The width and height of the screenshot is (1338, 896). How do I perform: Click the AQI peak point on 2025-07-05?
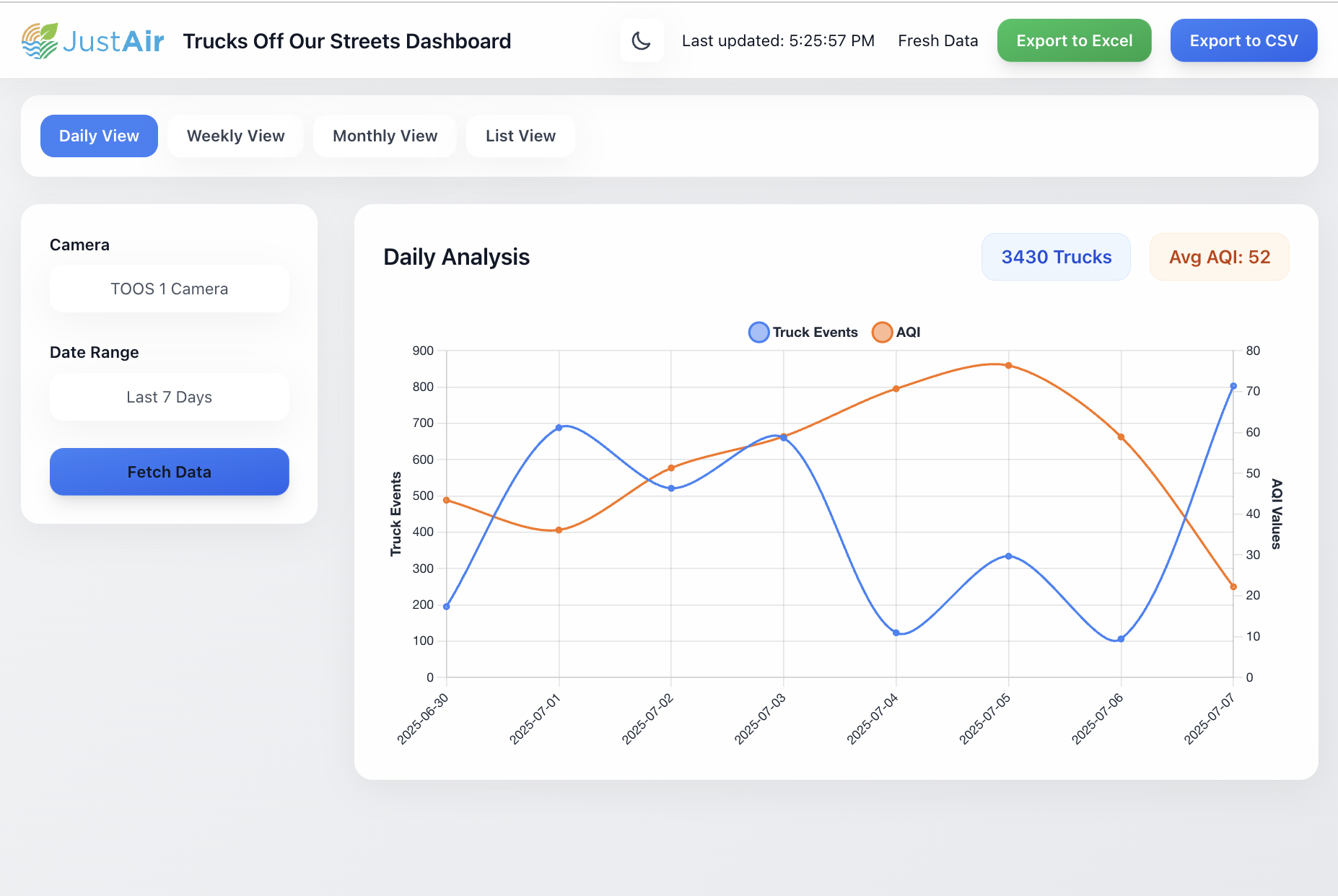point(1008,366)
